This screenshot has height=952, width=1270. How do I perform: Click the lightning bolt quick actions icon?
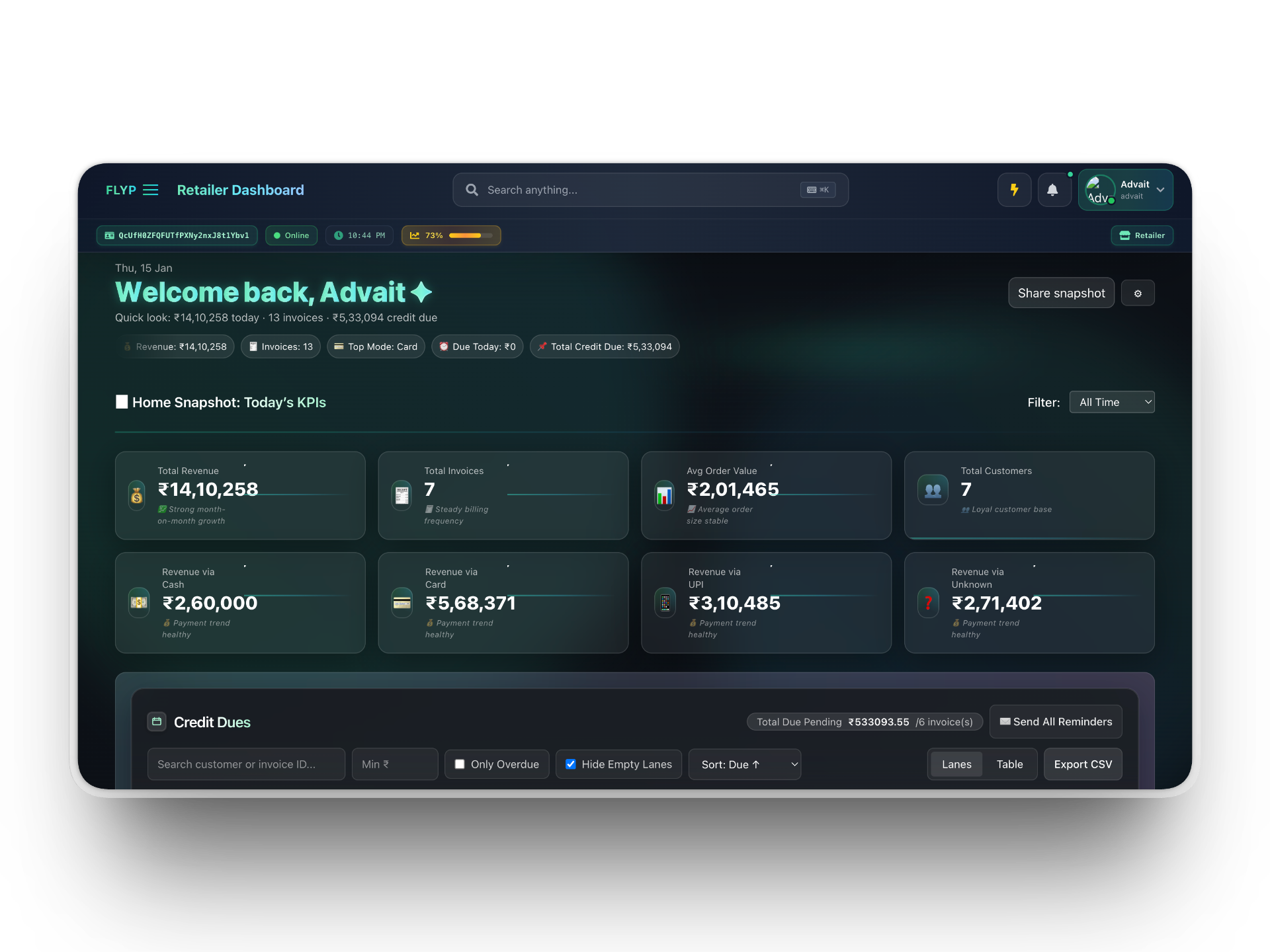point(1014,190)
